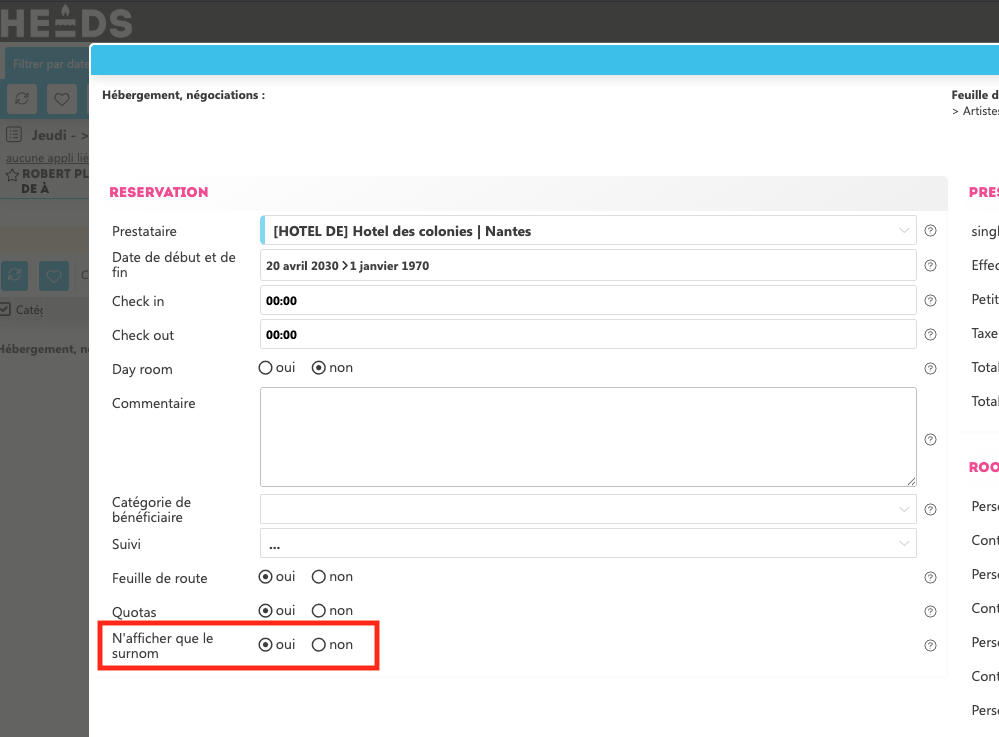Select non for Quotas

[319, 610]
